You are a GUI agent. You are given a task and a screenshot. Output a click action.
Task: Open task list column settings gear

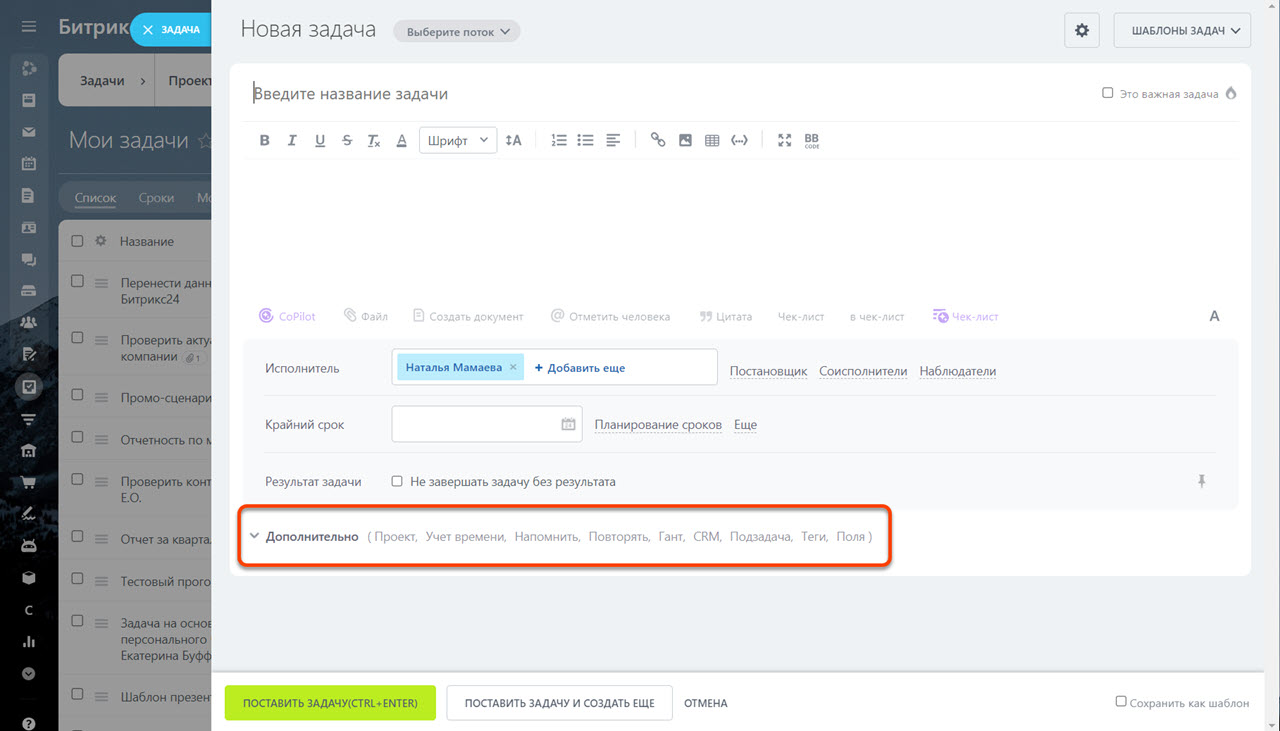[x=100, y=241]
